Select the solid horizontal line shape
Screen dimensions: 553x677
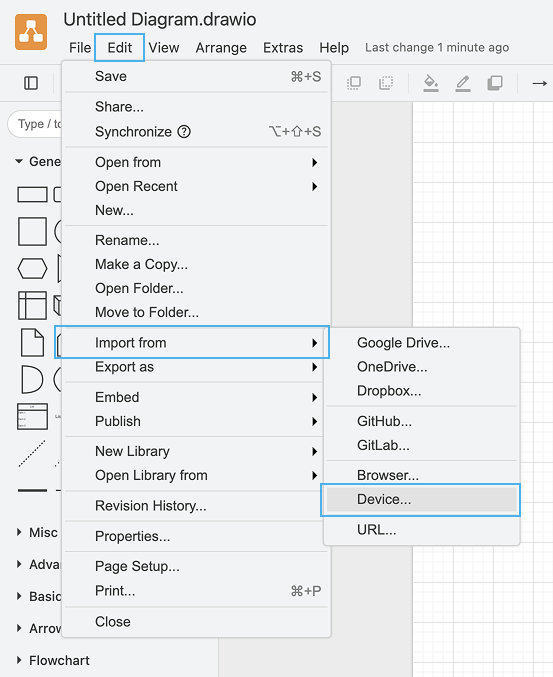coord(32,490)
